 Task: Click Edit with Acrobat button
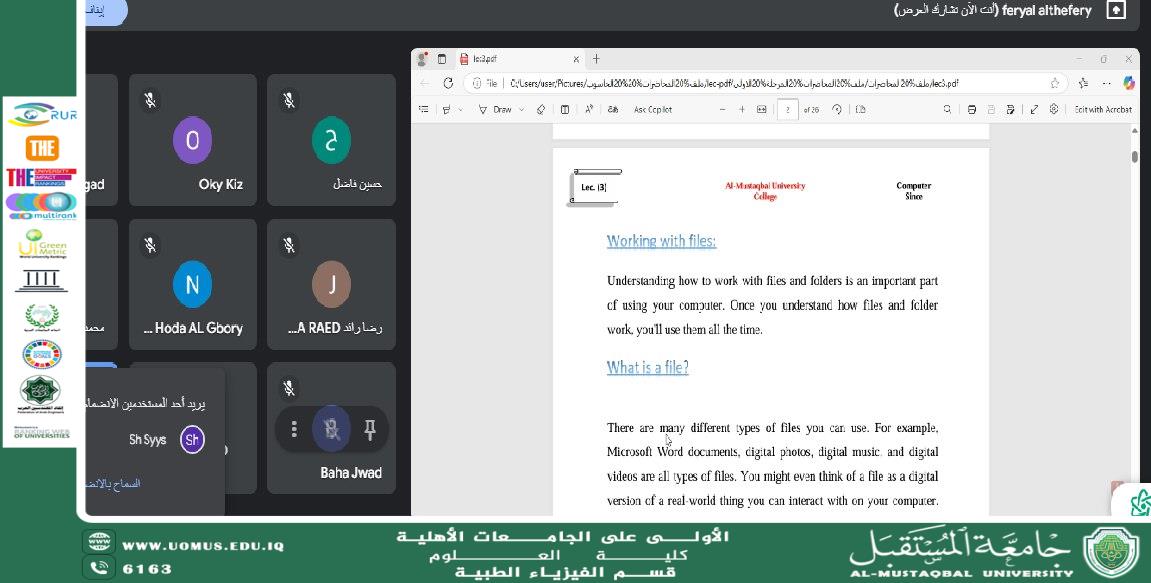1103,109
